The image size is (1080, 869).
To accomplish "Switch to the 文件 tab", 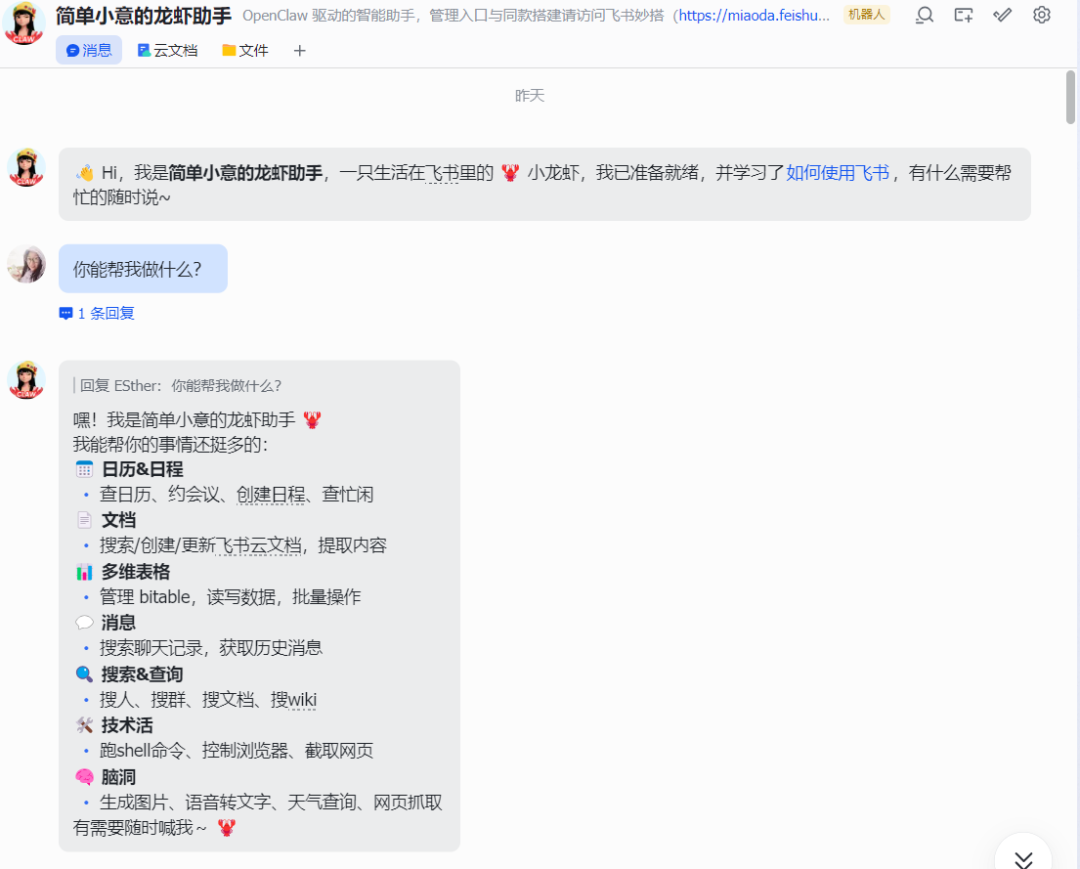I will pos(245,50).
